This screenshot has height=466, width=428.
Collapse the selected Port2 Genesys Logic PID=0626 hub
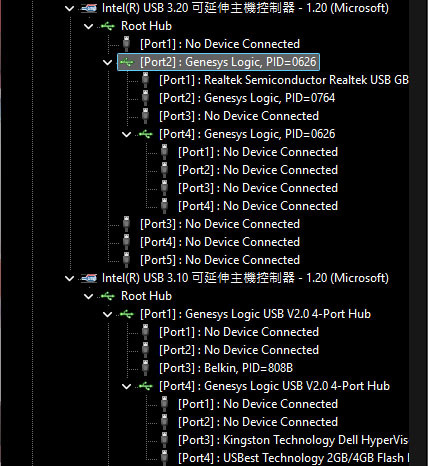[x=107, y=62]
